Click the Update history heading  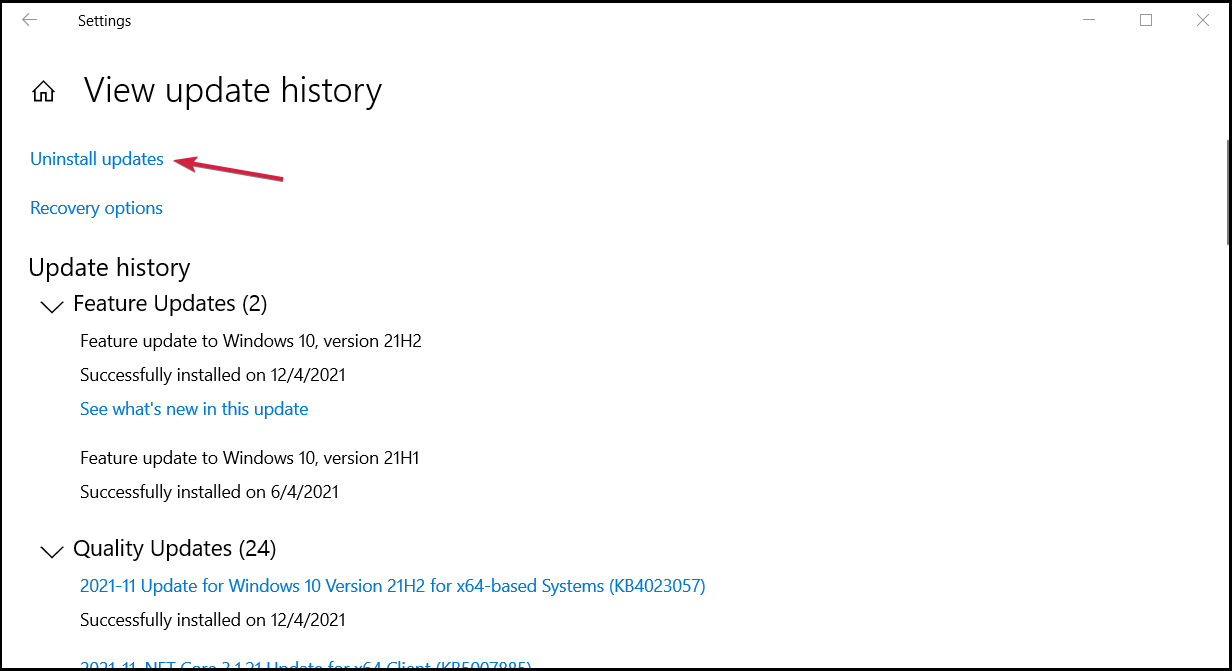109,268
